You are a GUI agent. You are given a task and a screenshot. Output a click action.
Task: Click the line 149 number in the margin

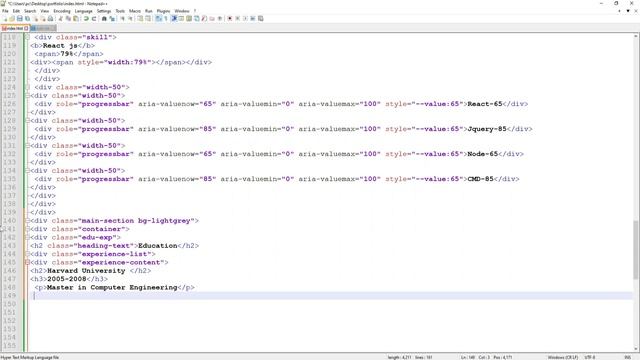coord(9,296)
